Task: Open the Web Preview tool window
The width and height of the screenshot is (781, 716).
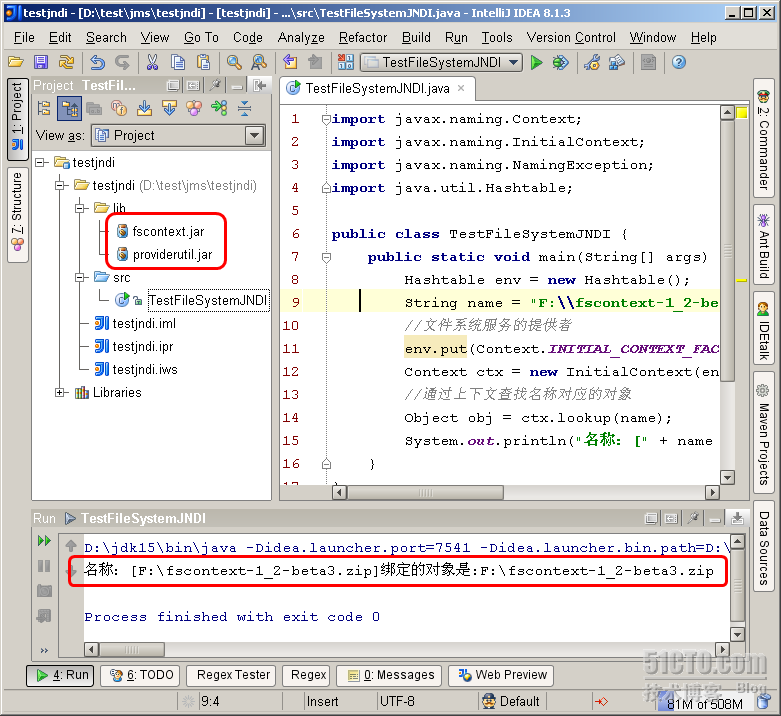Action: (x=502, y=675)
